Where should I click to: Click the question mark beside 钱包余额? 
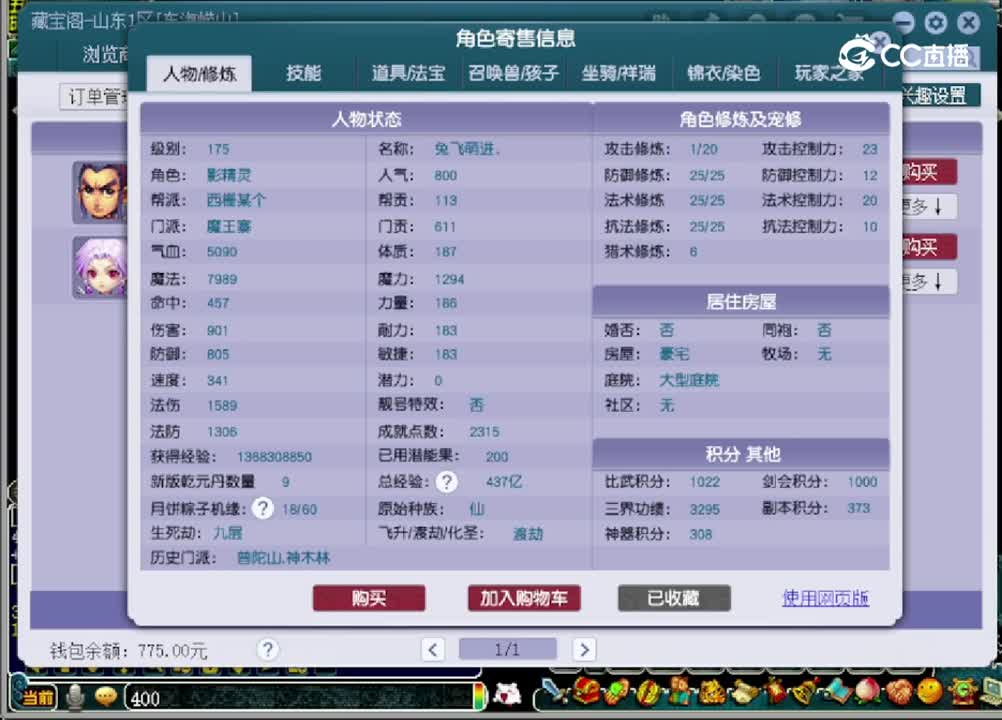[x=268, y=649]
